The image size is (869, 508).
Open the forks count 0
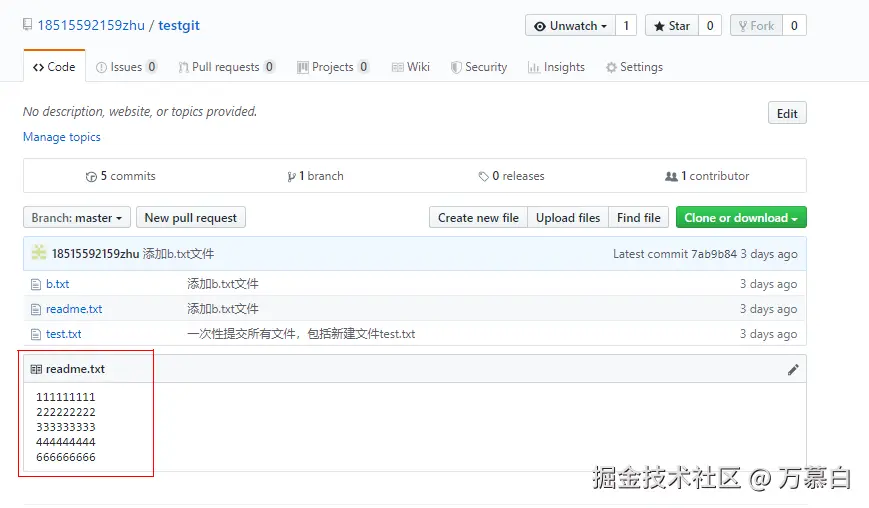coord(794,25)
